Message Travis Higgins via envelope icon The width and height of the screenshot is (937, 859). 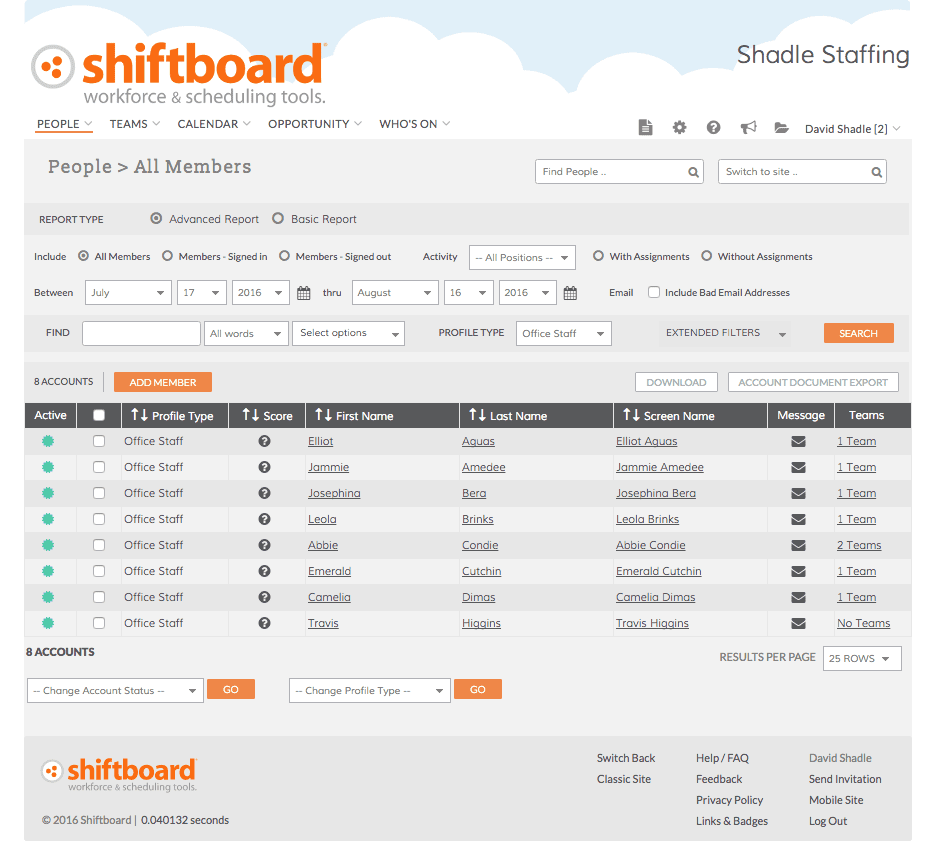[x=798, y=623]
